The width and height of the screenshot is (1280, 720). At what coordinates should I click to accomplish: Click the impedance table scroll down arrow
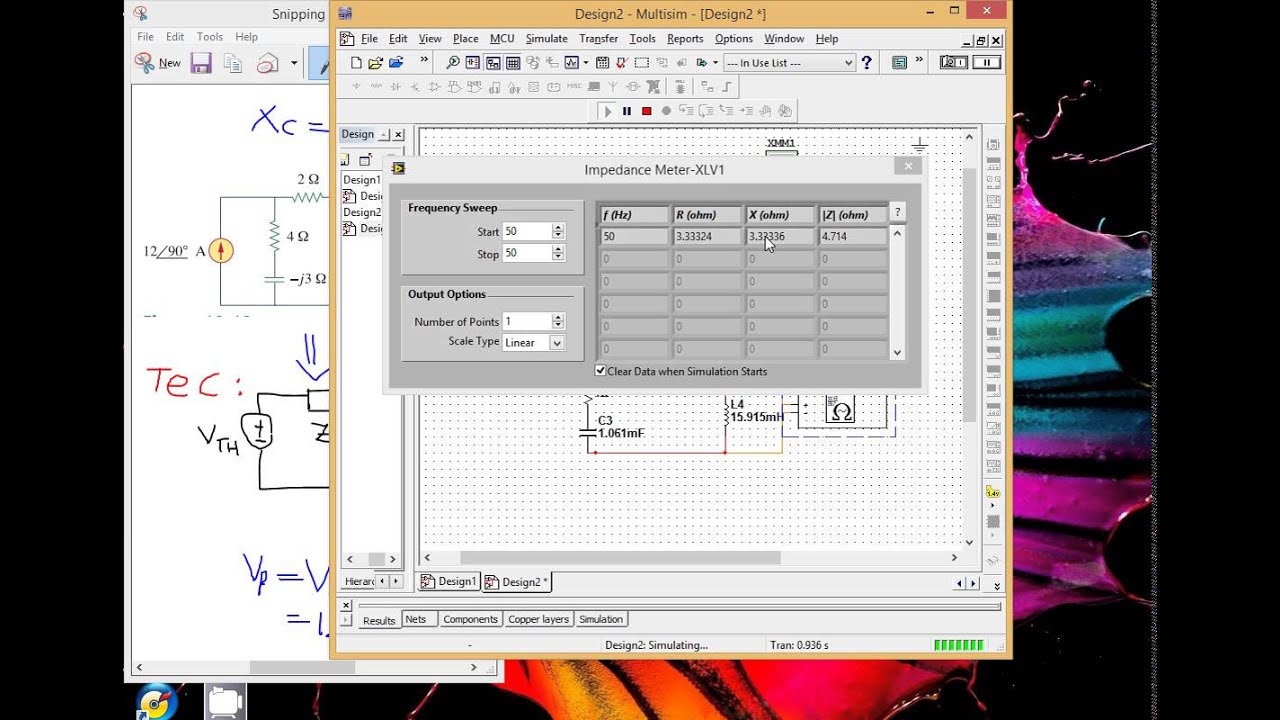pos(897,352)
